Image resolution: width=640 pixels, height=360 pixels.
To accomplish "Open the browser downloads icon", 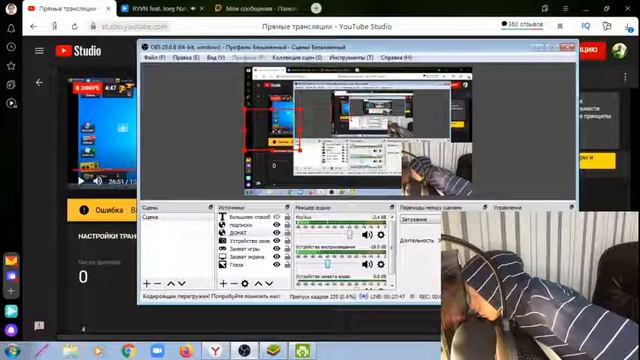I will coord(629,27).
